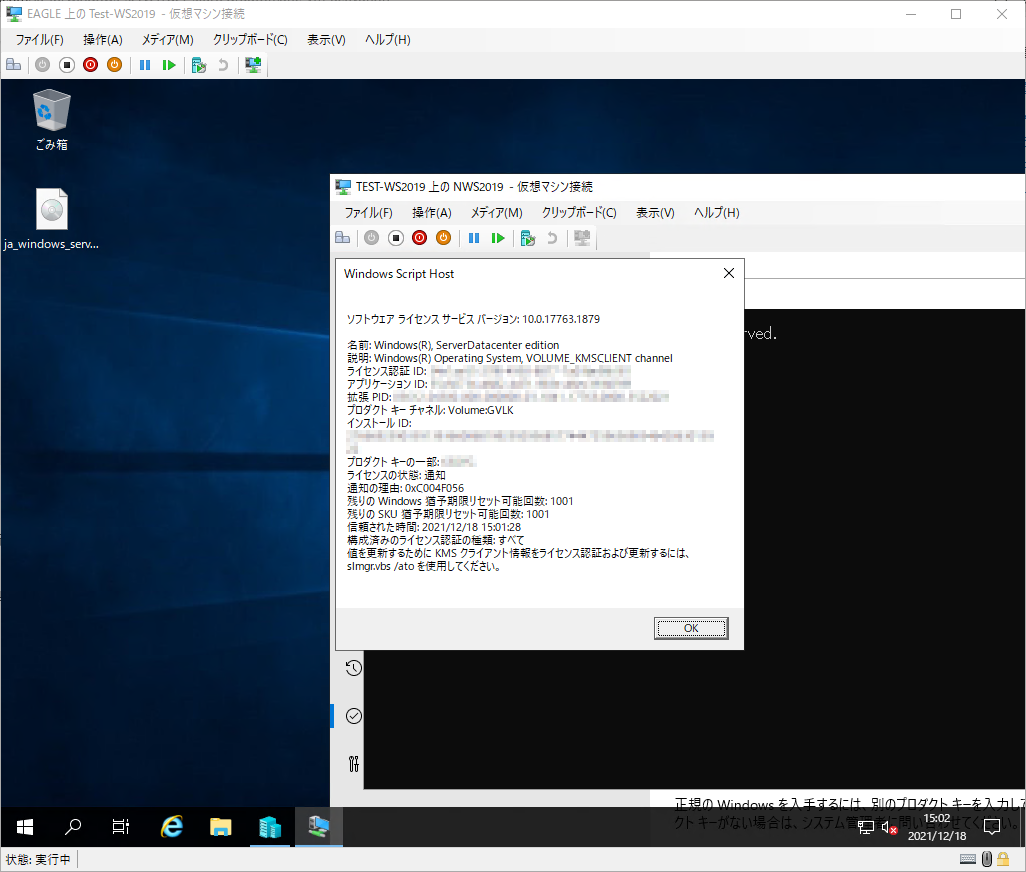Open the 15:02 clock in taskbar

(937, 827)
